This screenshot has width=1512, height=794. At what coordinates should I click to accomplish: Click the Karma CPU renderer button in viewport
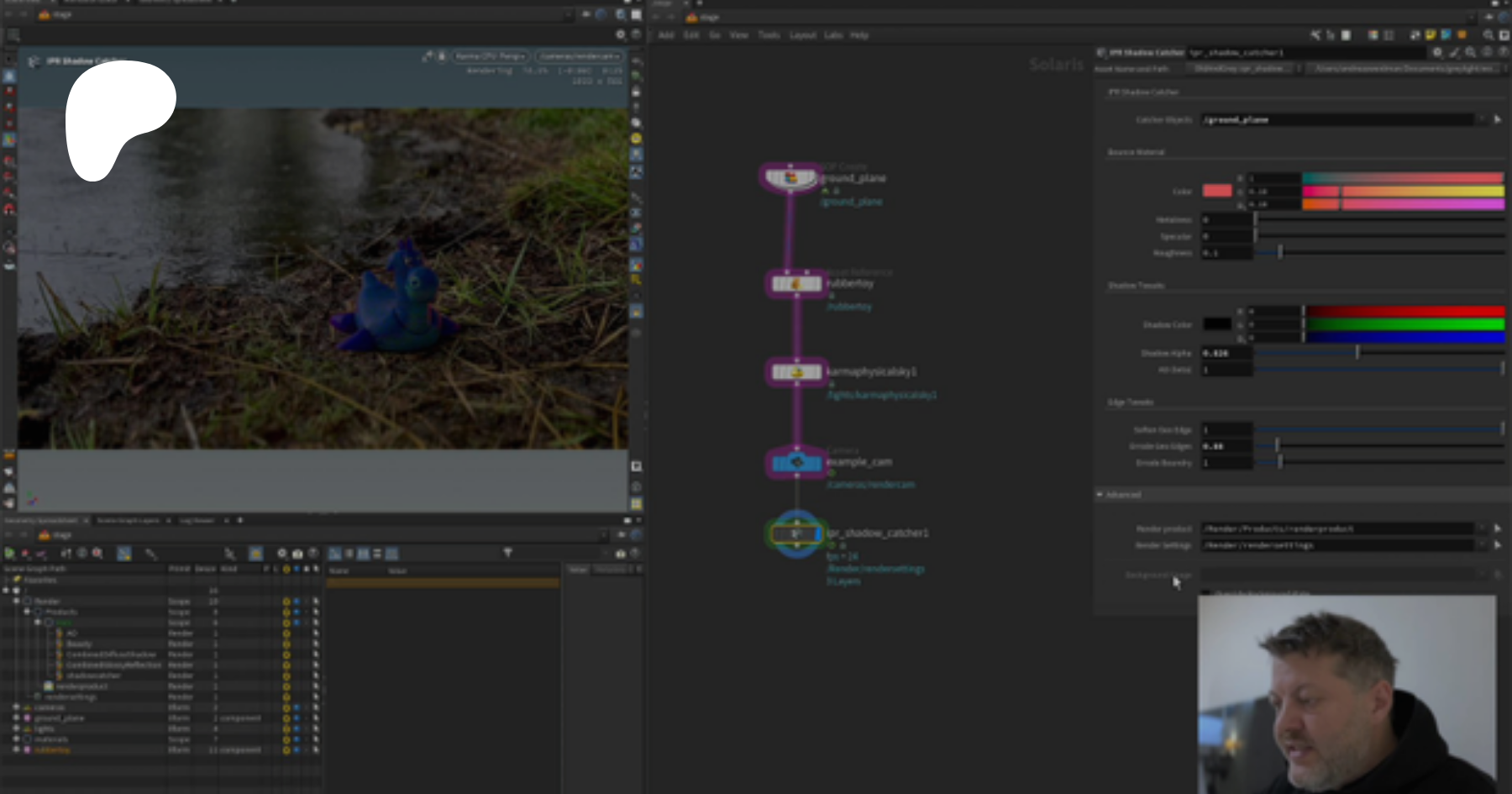point(490,56)
